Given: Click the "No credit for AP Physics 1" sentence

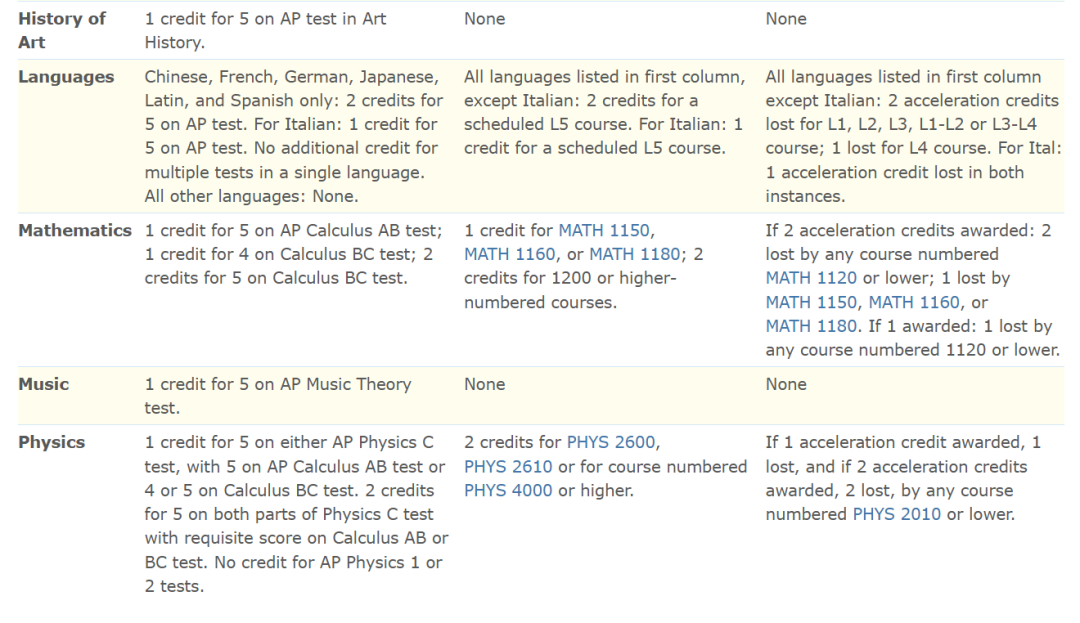Looking at the screenshot, I should point(293,574).
